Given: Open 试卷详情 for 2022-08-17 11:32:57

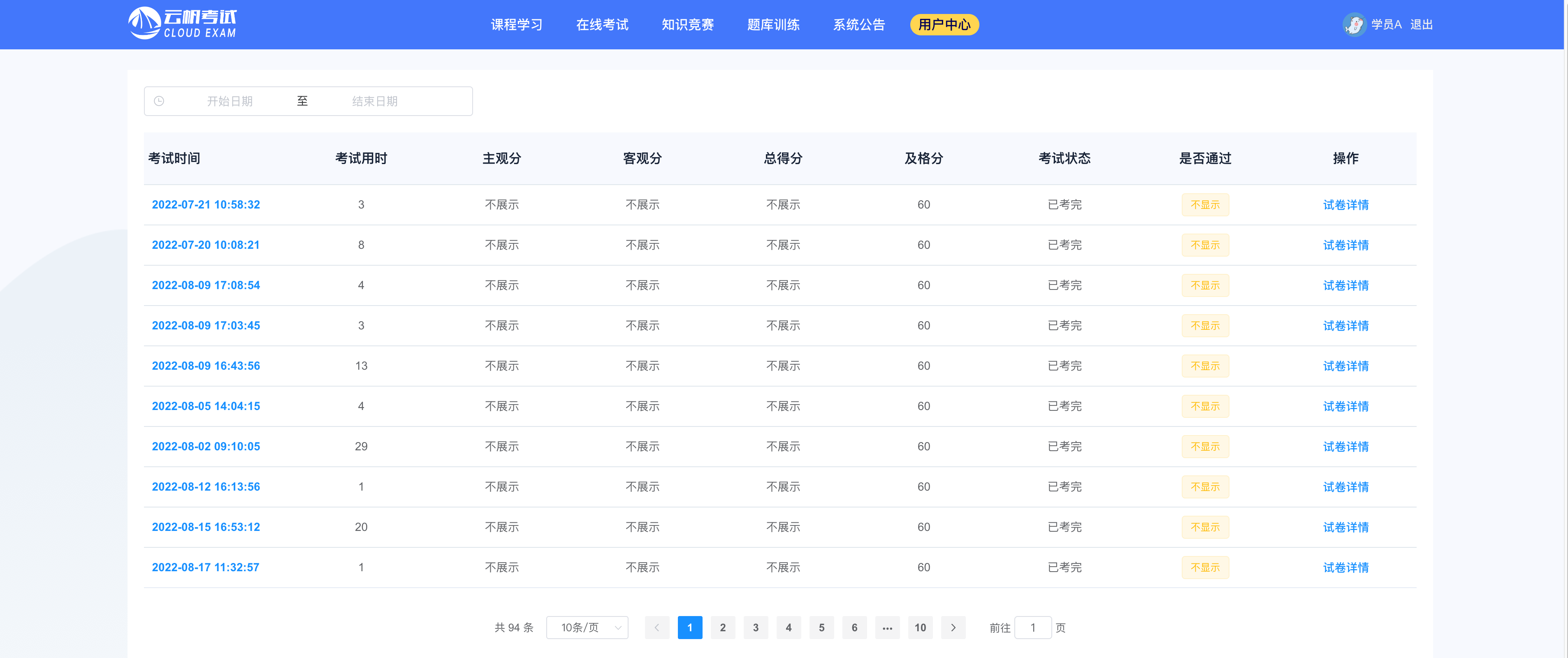Looking at the screenshot, I should point(1346,567).
